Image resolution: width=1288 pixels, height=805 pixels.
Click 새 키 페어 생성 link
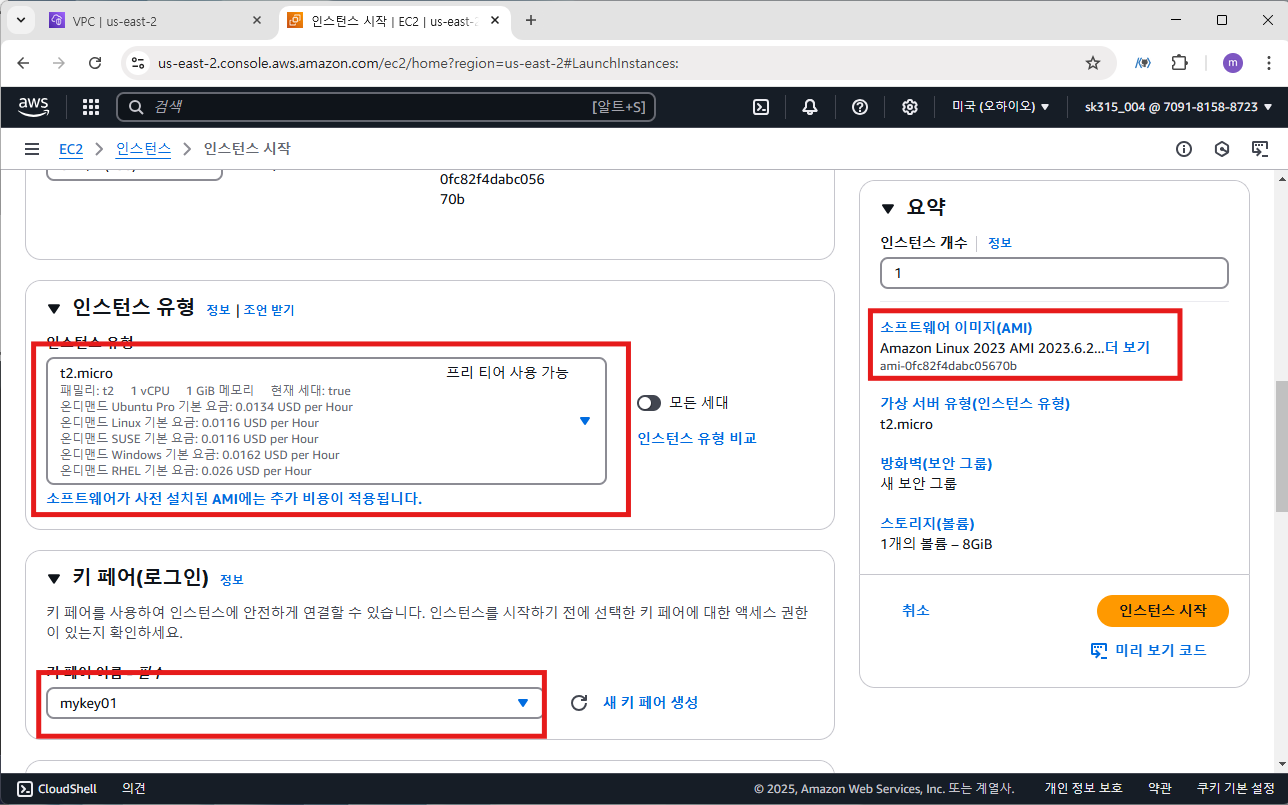pyautogui.click(x=650, y=703)
